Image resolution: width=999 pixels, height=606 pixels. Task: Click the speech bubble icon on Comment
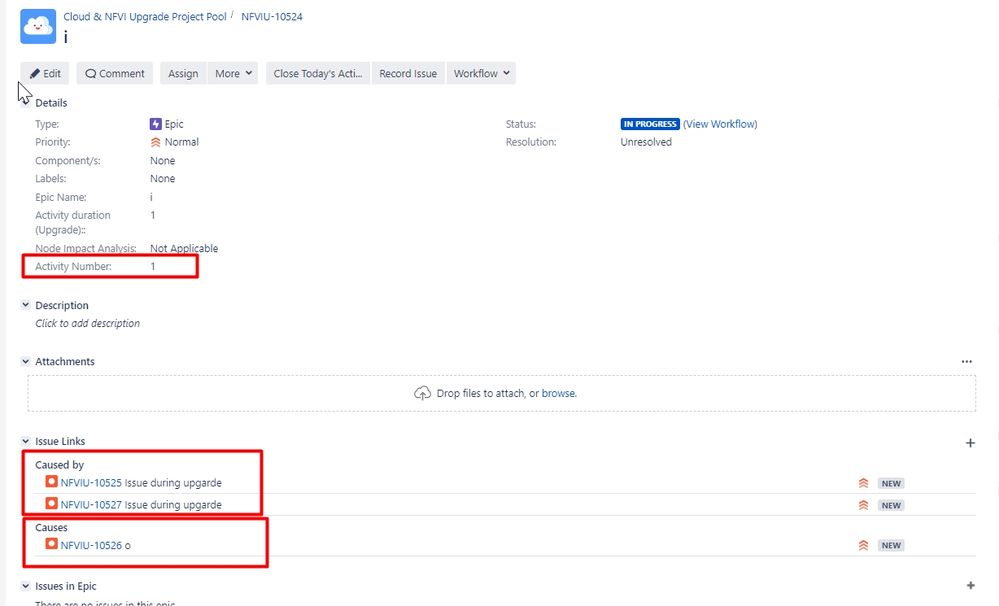click(90, 73)
